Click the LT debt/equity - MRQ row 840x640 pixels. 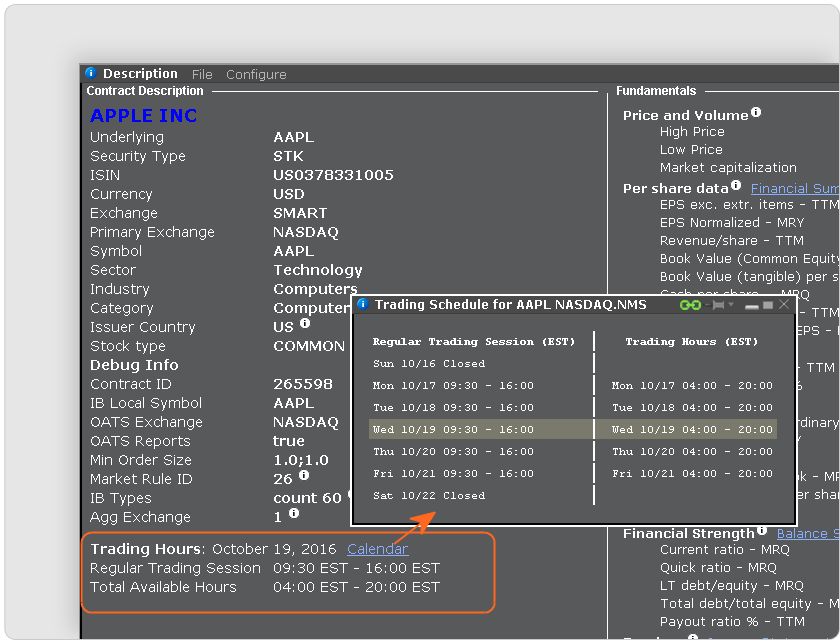pyautogui.click(x=732, y=586)
